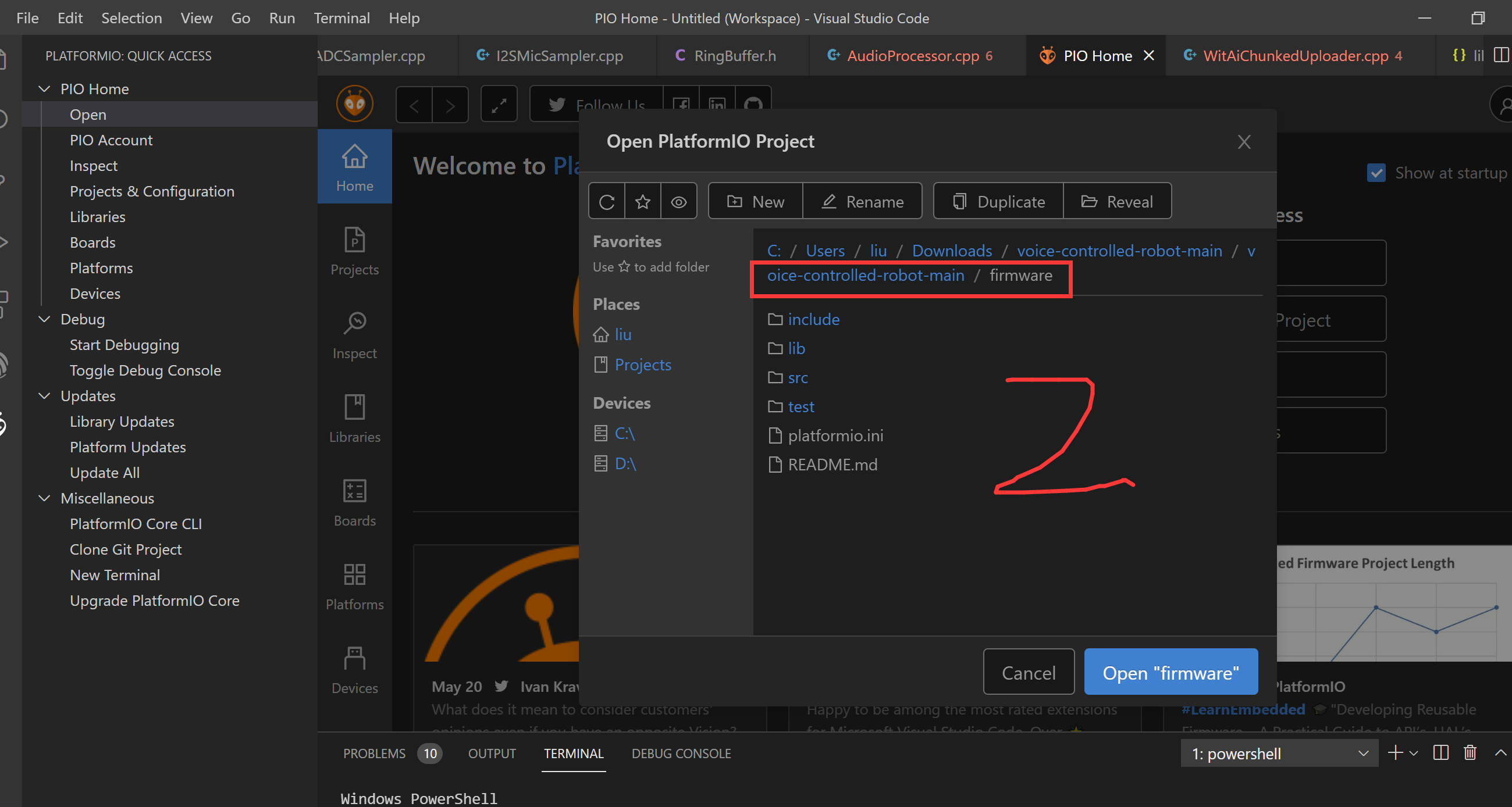Switch to the AudioProcessor.cpp tab
Screen dimensions: 1512x807
pyautogui.click(x=912, y=56)
